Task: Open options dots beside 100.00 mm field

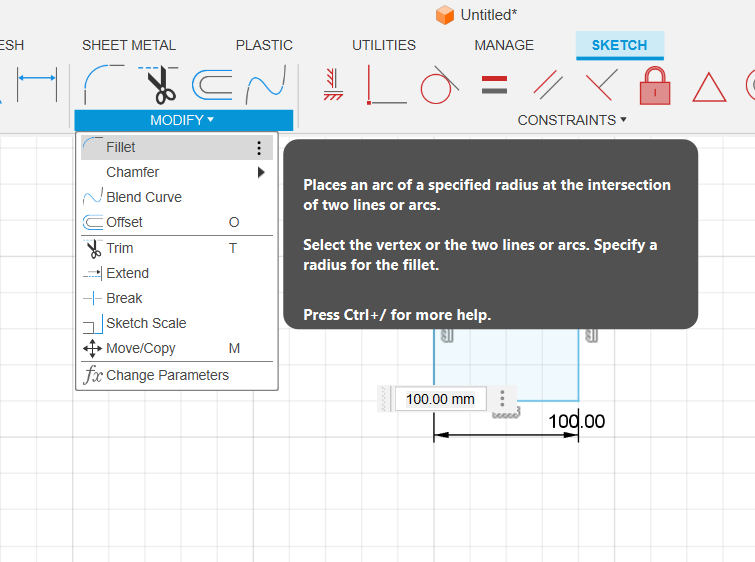Action: 502,399
